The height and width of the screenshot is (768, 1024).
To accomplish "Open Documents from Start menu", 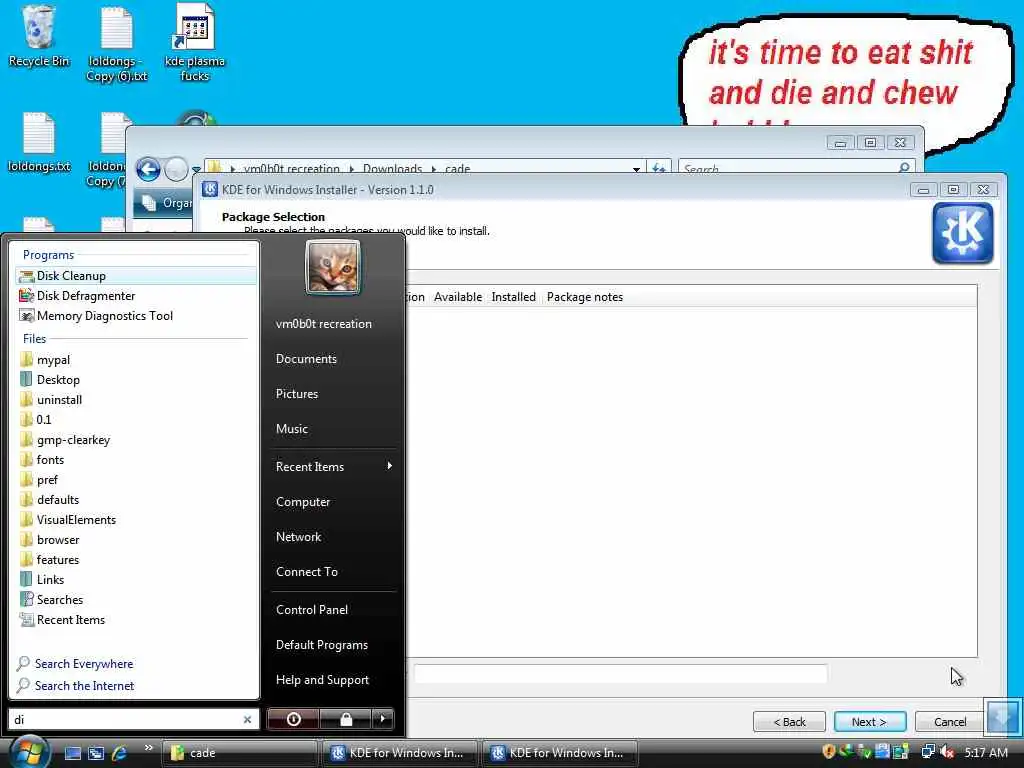I will click(x=306, y=359).
